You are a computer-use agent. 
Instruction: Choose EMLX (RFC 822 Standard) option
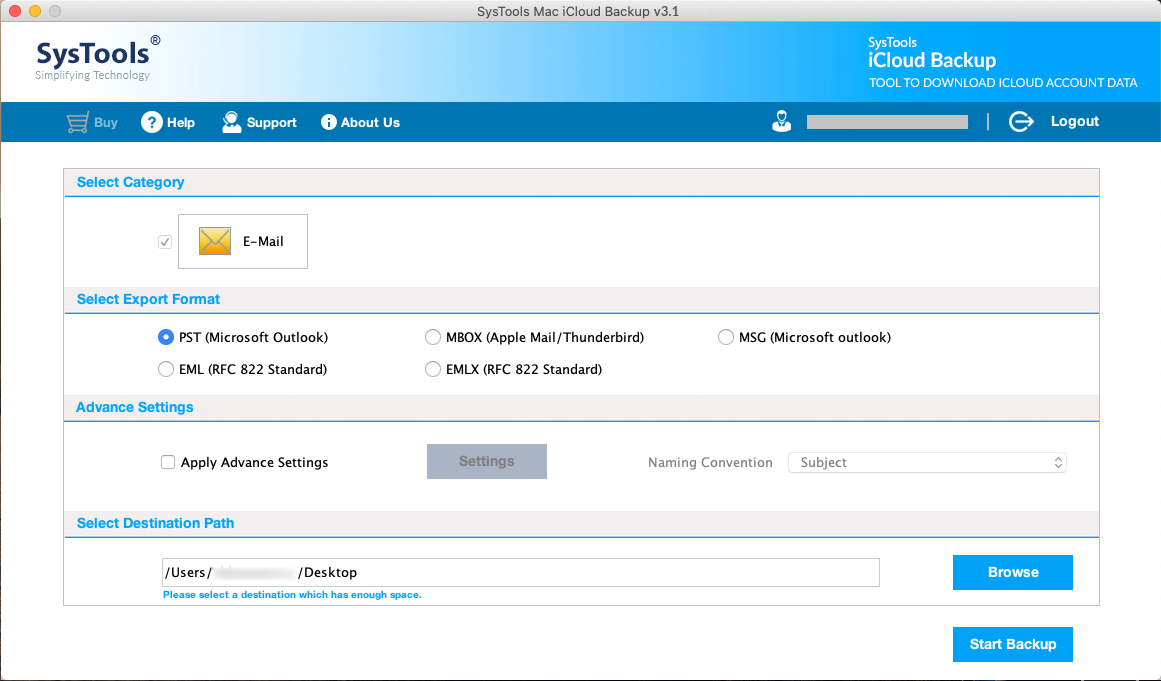[433, 370]
